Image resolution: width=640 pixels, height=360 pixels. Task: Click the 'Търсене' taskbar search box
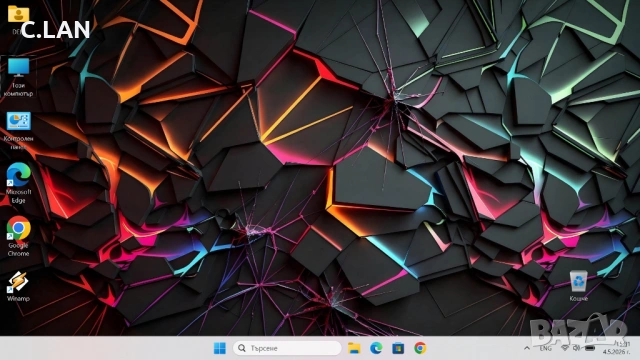coord(287,348)
